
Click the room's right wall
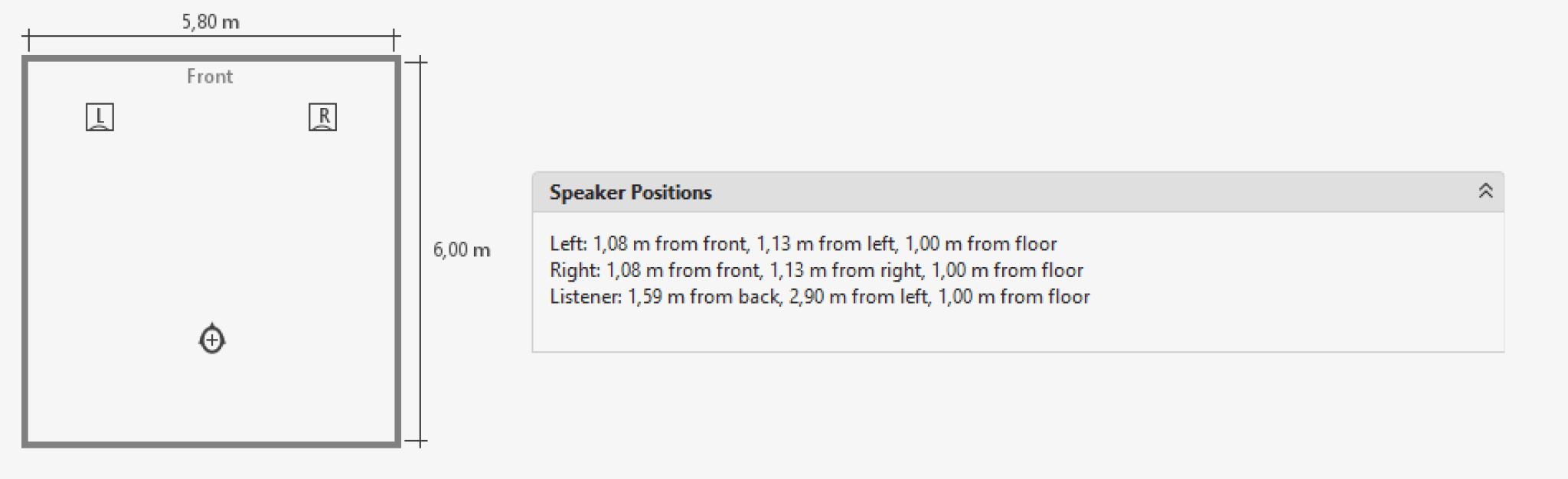(398, 251)
